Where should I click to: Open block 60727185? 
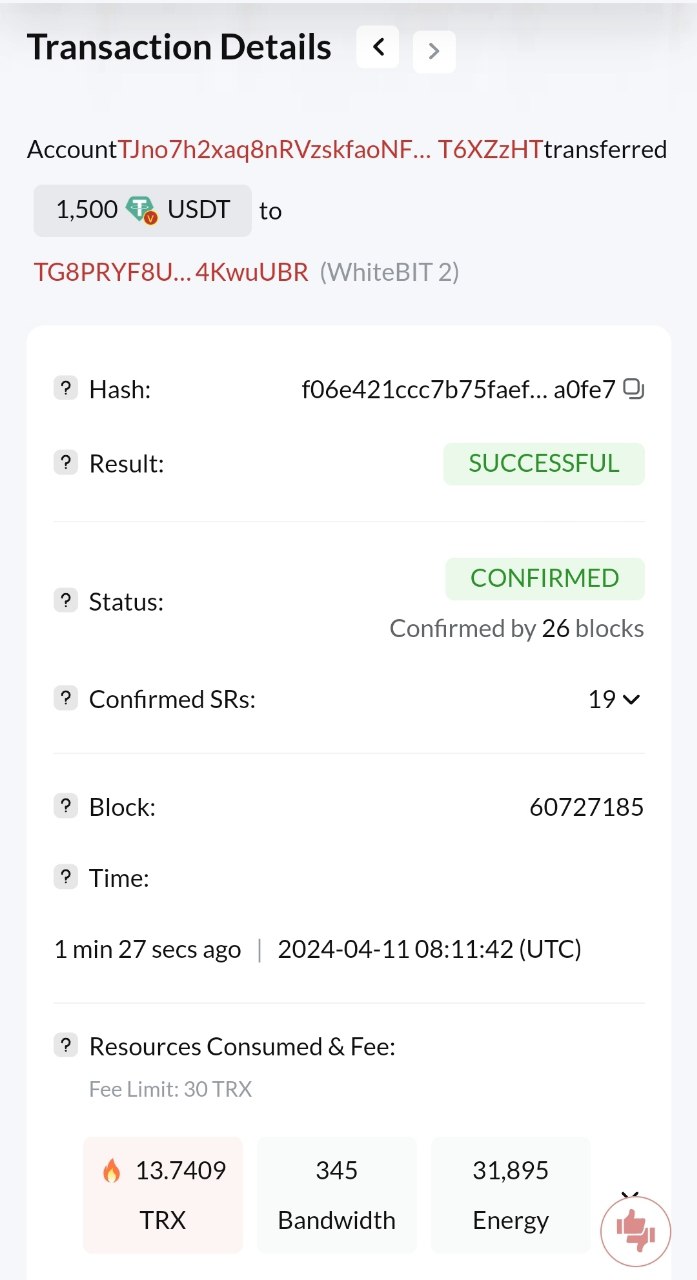[x=586, y=807]
